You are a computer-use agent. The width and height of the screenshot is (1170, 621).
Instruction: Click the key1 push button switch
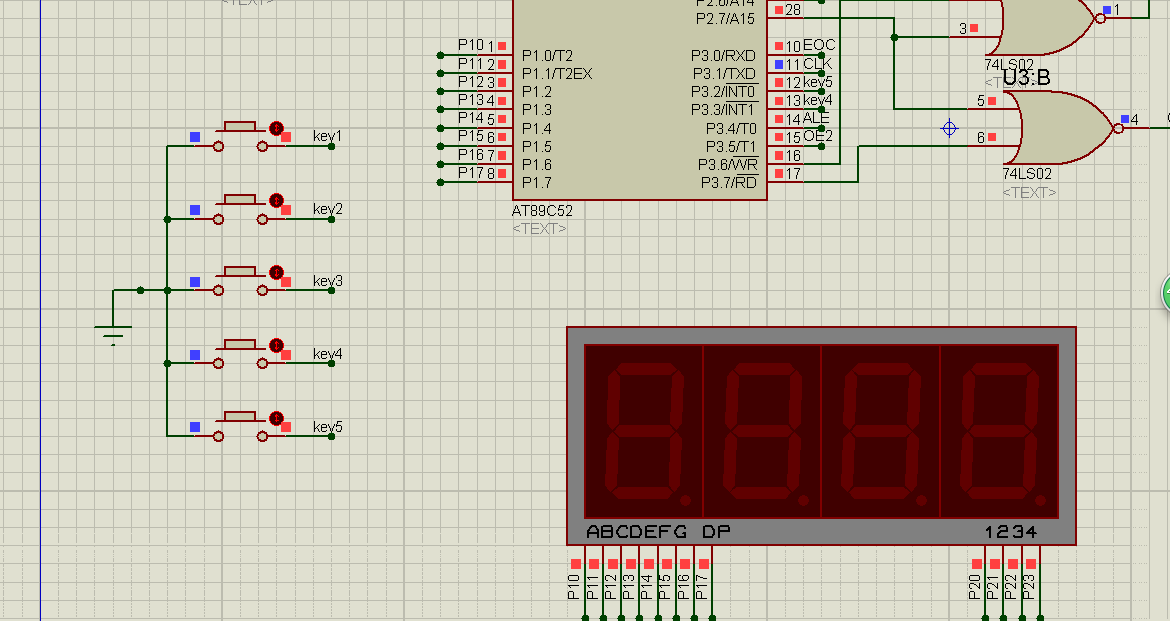[240, 137]
